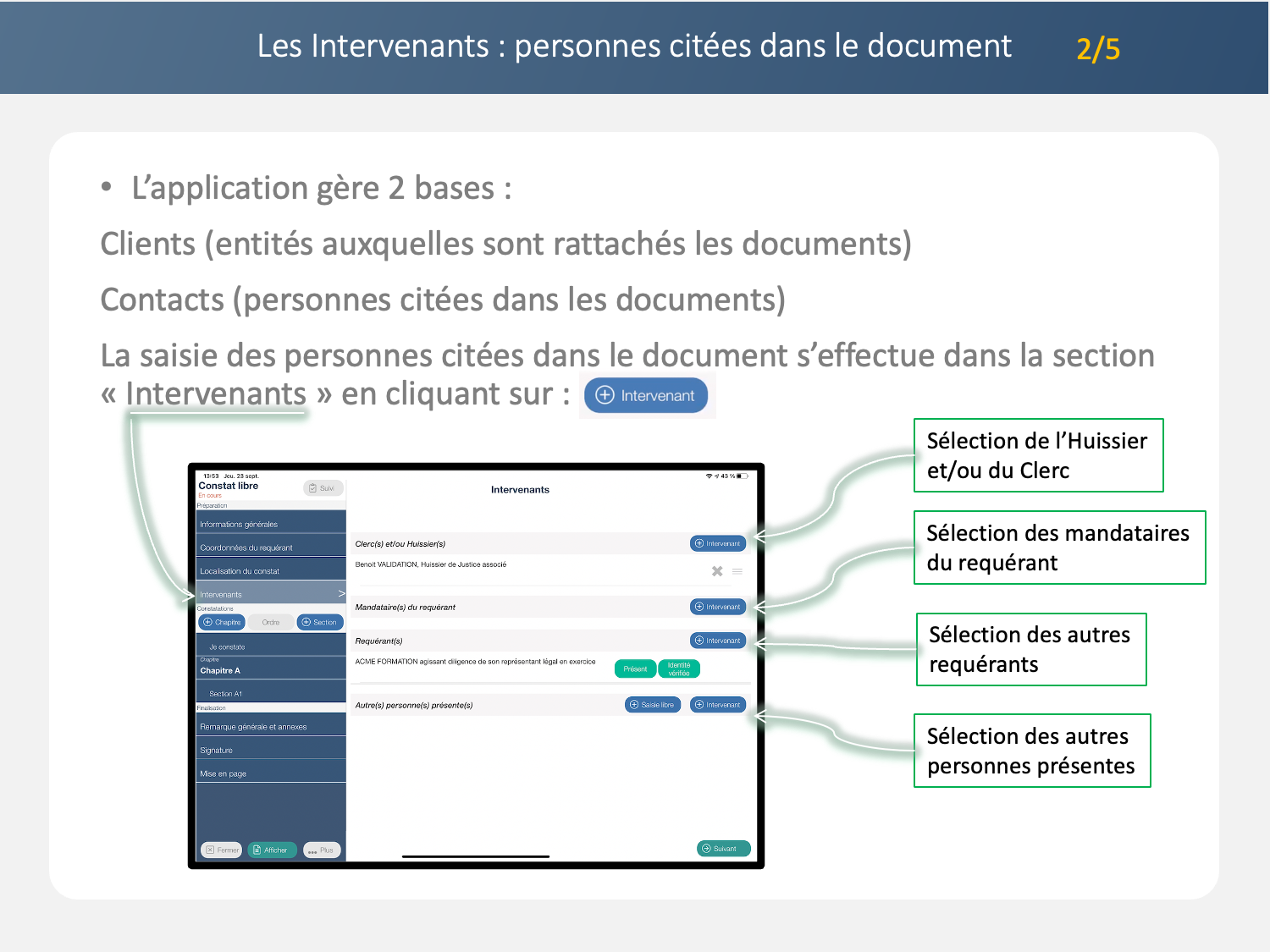Add Intervenant under Requérant(s)
The width and height of the screenshot is (1270, 952).
(718, 641)
